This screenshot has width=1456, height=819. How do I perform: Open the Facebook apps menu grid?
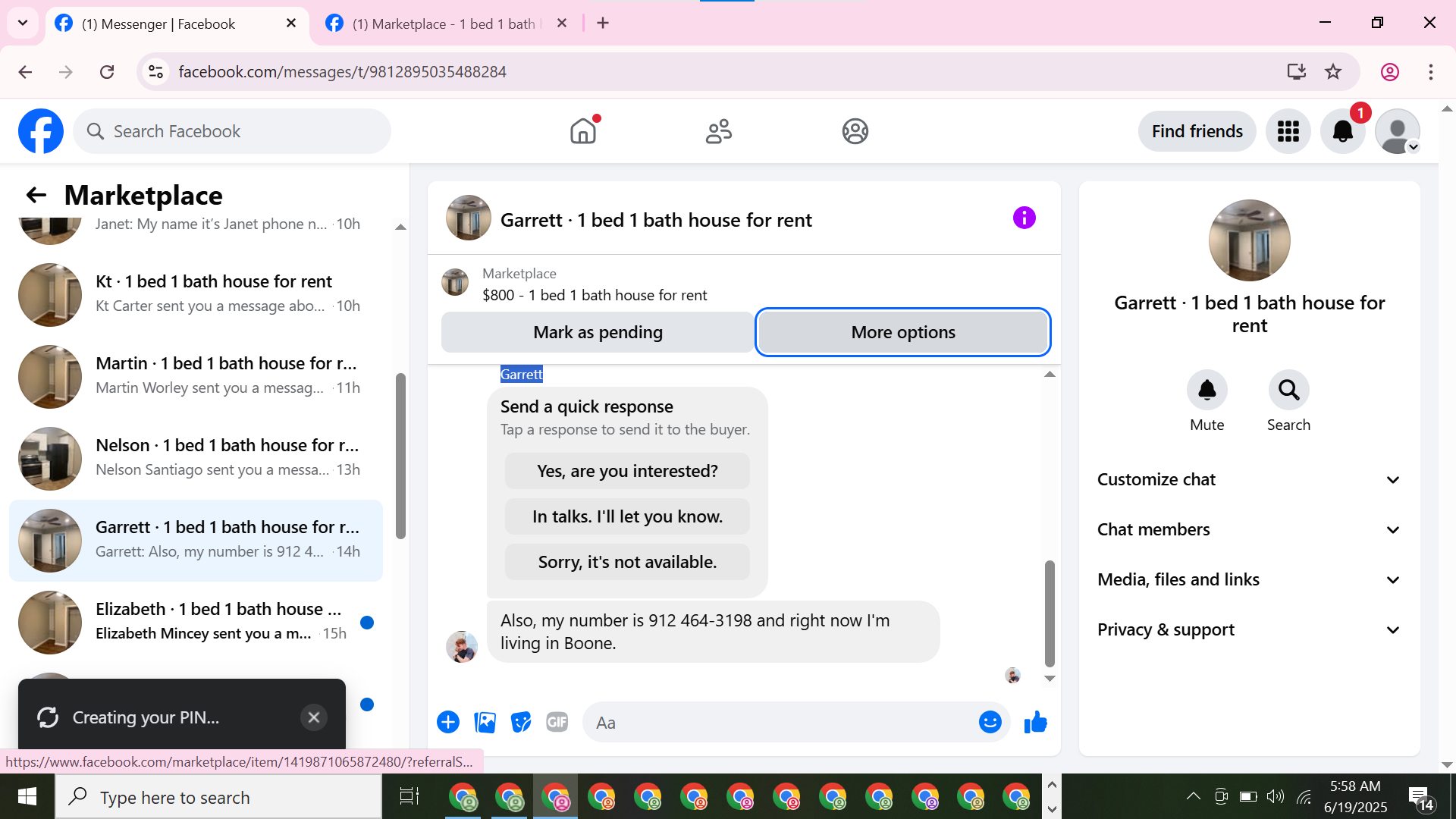pyautogui.click(x=1288, y=131)
